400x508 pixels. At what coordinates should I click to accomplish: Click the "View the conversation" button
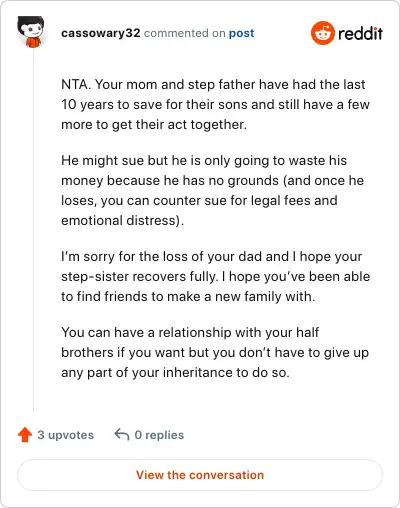click(200, 475)
